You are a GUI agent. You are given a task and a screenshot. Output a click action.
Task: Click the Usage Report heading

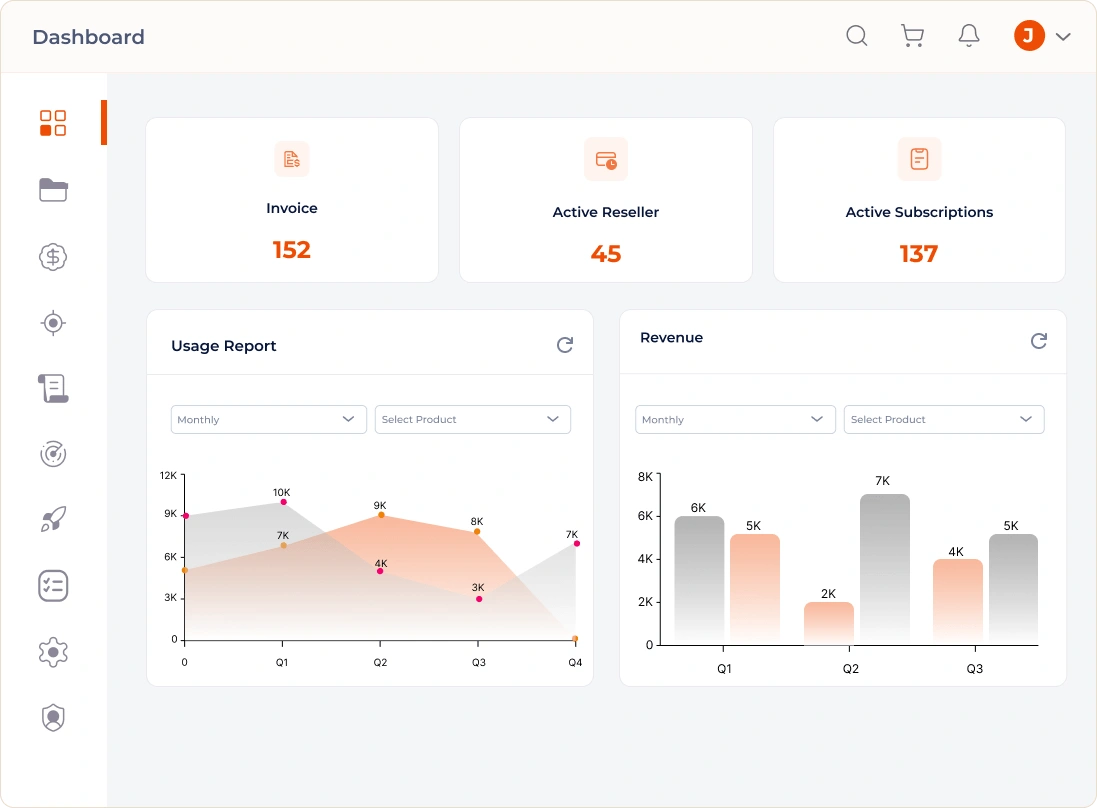point(224,346)
